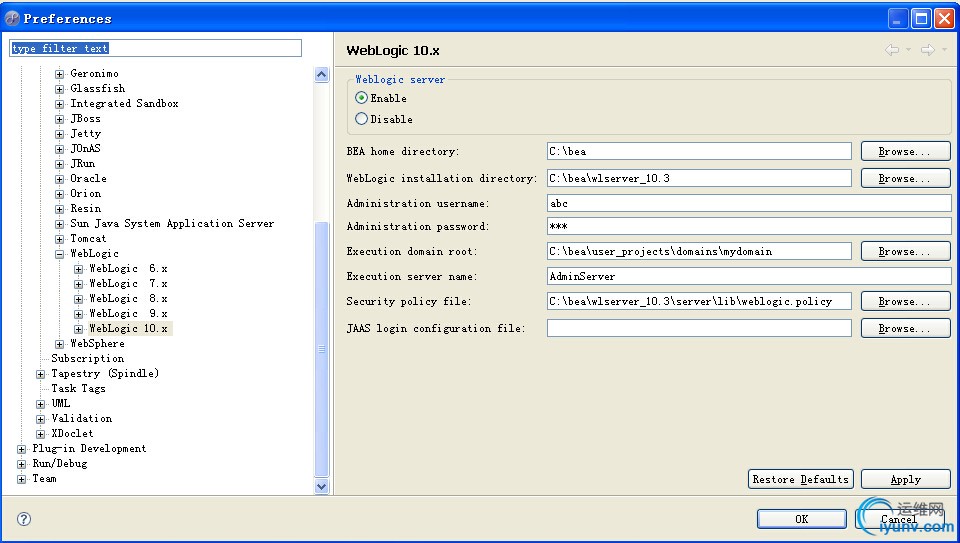The width and height of the screenshot is (960, 543).
Task: Click the Apply button
Action: (x=906, y=479)
